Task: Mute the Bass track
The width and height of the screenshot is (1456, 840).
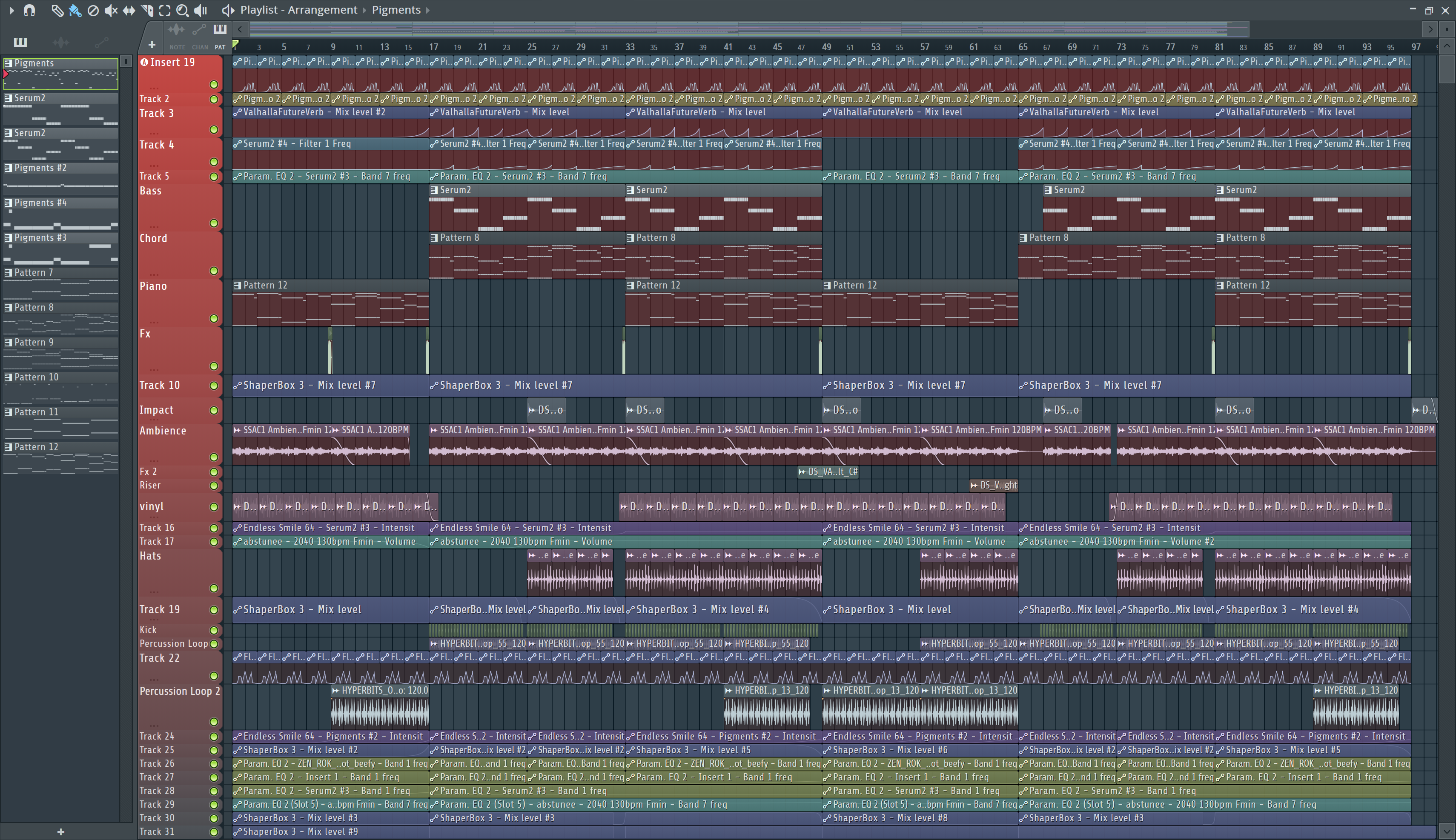Action: coord(214,223)
